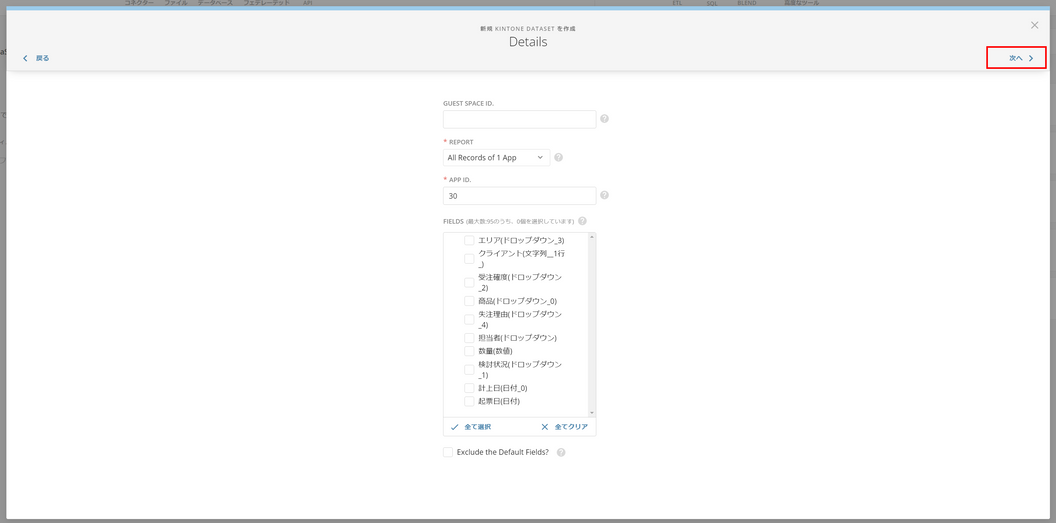Check the 起票日(日付) field
Viewport: 1056px width, 523px height.
coord(469,401)
